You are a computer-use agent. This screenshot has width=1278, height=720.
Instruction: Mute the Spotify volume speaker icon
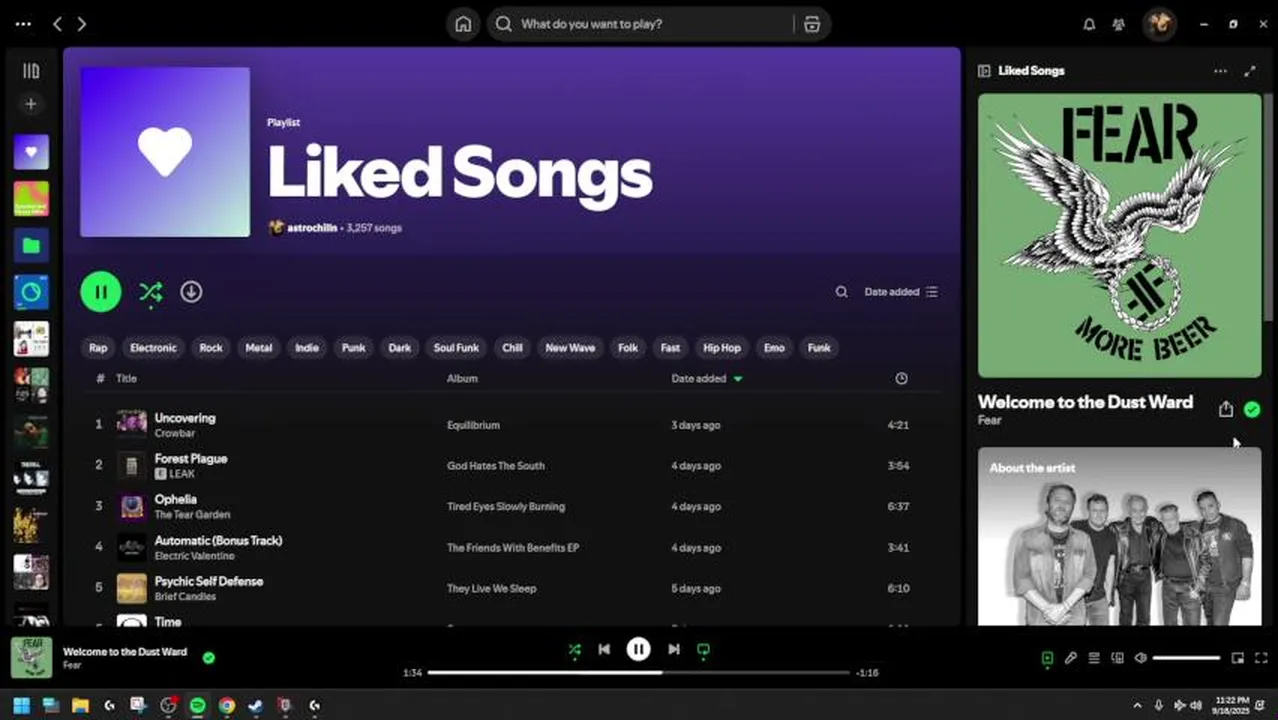1141,658
